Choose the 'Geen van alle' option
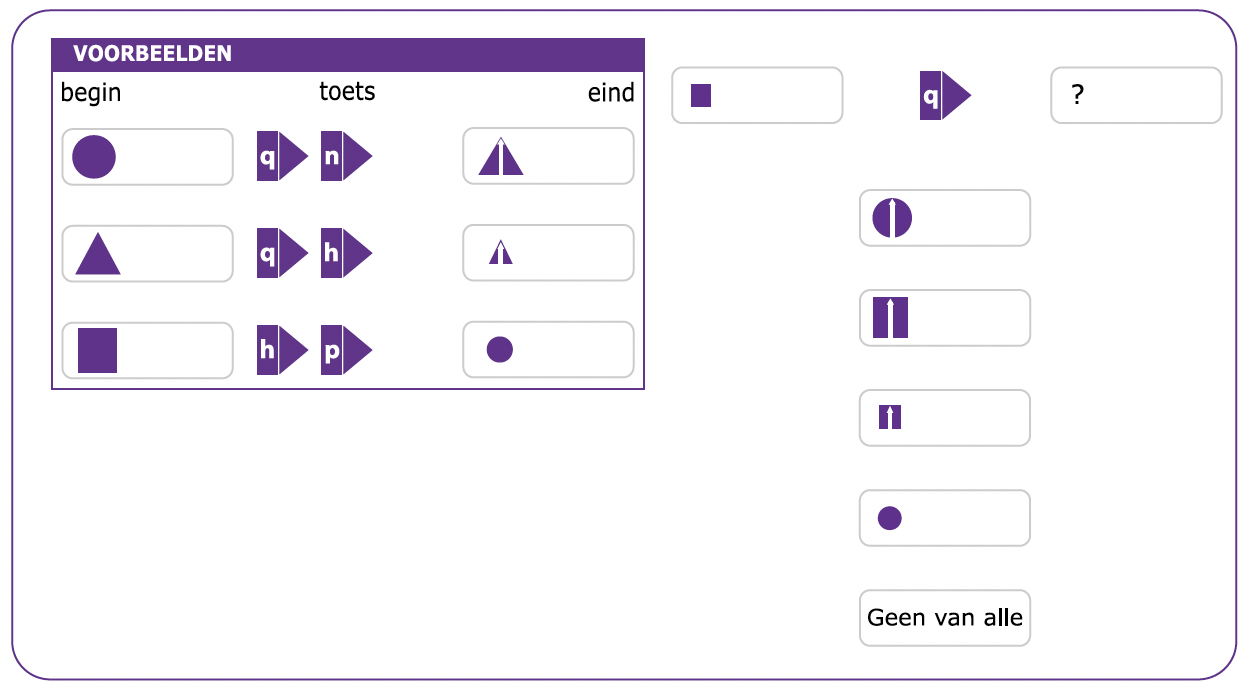Screen dimensions: 1242x698 pyautogui.click(x=944, y=618)
